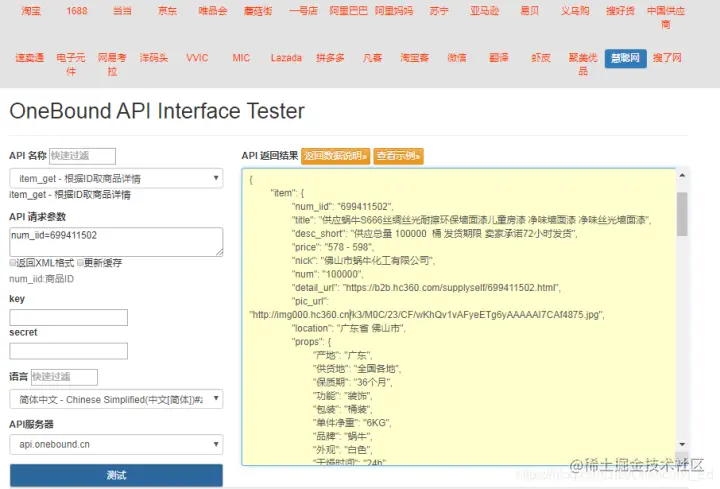Click the num_iid request parameters textarea
This screenshot has width=720, height=489.
click(116, 242)
